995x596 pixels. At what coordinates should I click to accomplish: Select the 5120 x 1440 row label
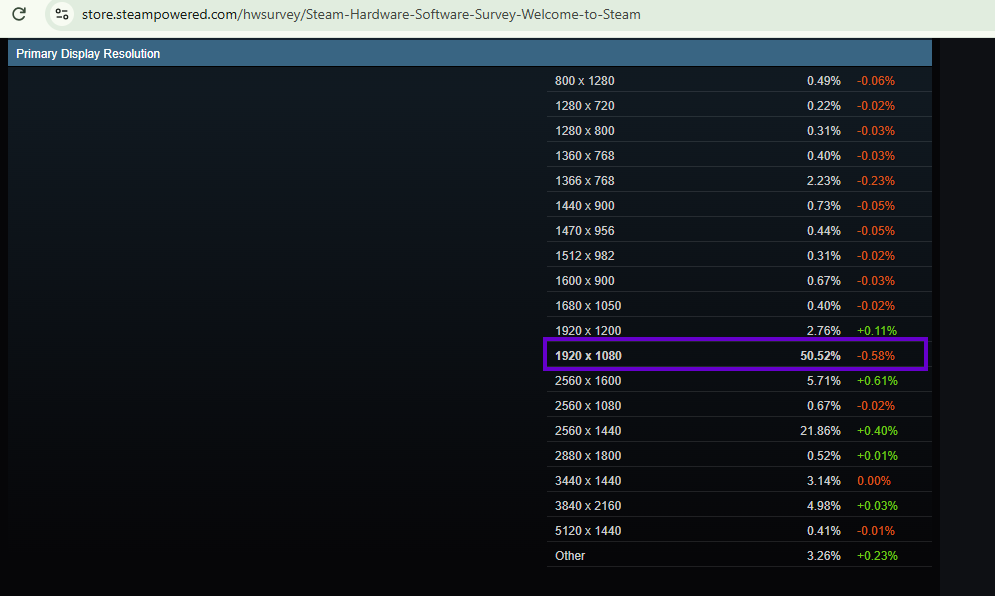(x=588, y=531)
